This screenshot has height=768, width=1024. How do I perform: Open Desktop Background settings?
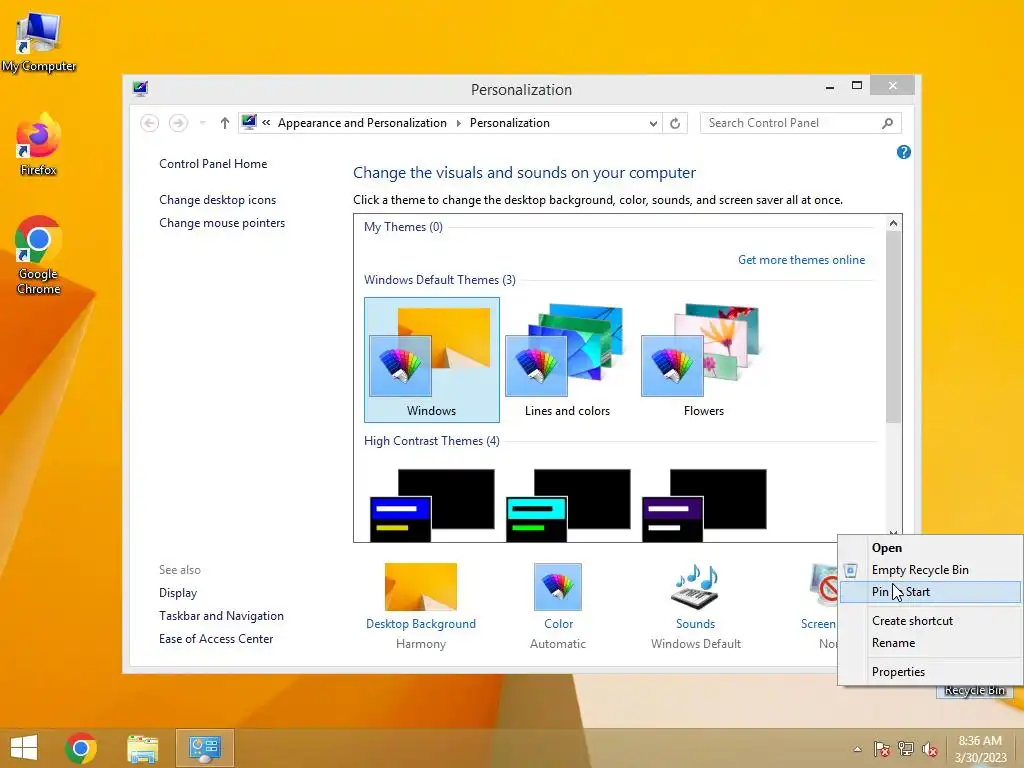coord(421,606)
